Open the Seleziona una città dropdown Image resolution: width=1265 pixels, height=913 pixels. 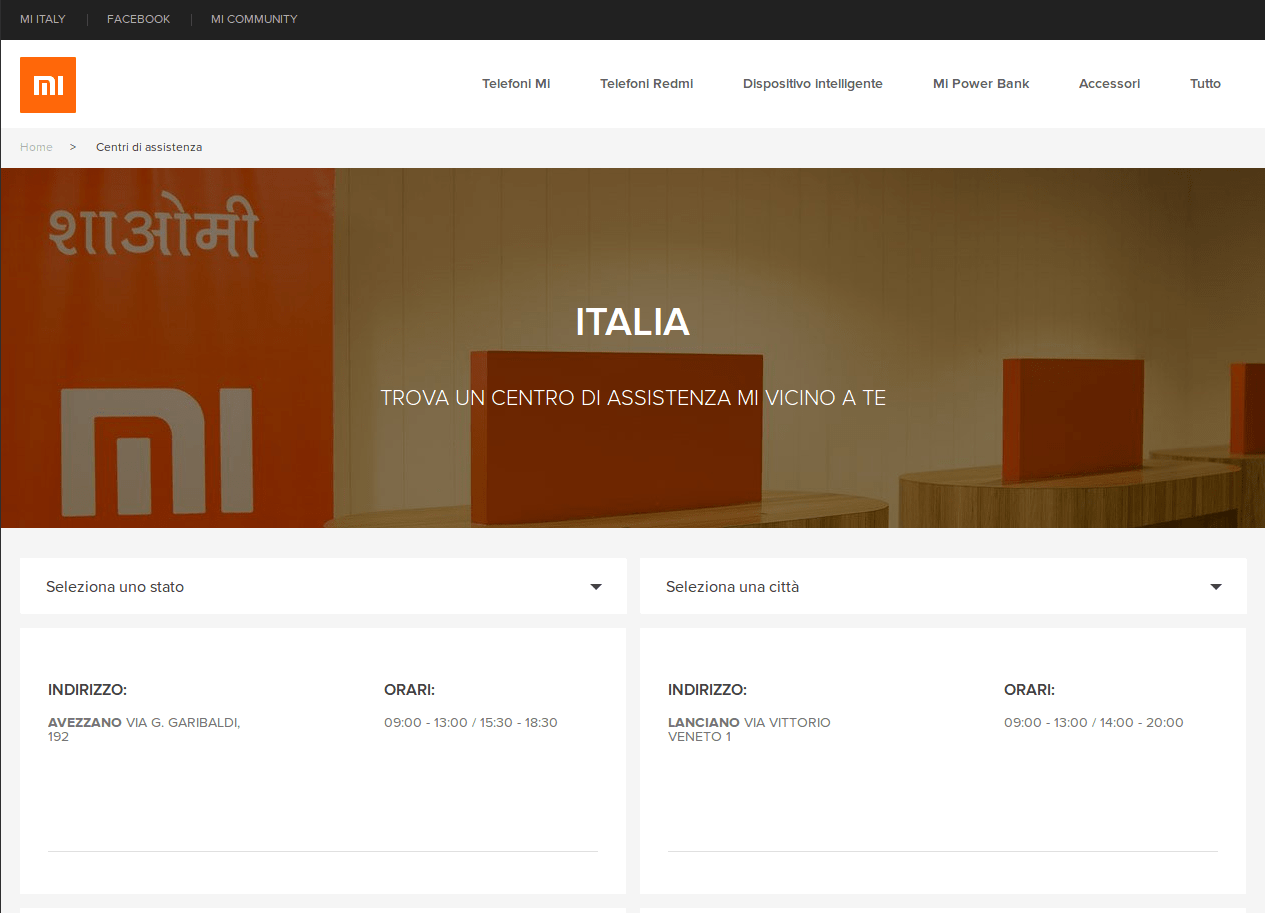coord(943,586)
